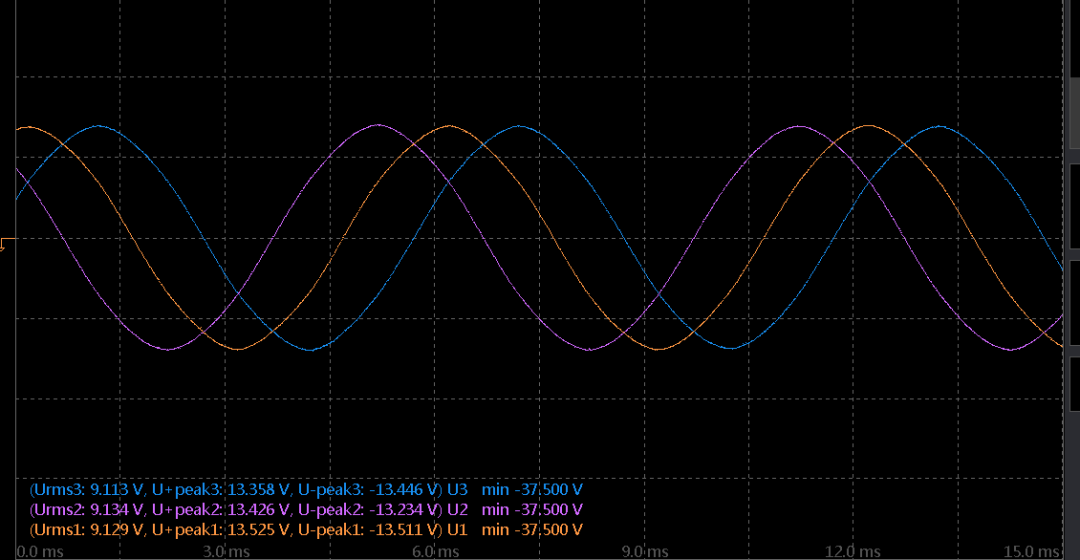
Task: Select the blue U3 channel label
Action: point(457,490)
